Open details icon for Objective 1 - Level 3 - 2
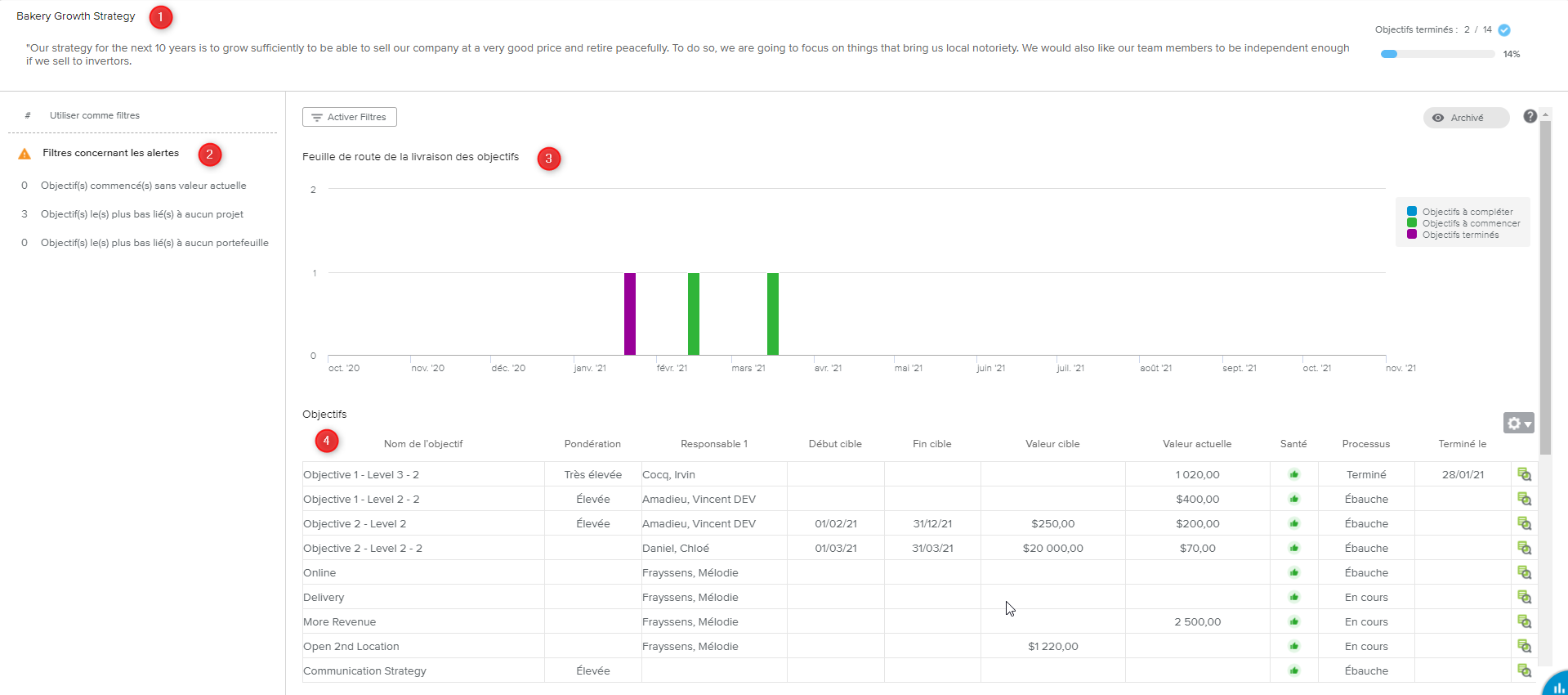The width and height of the screenshot is (1568, 695). [x=1524, y=474]
